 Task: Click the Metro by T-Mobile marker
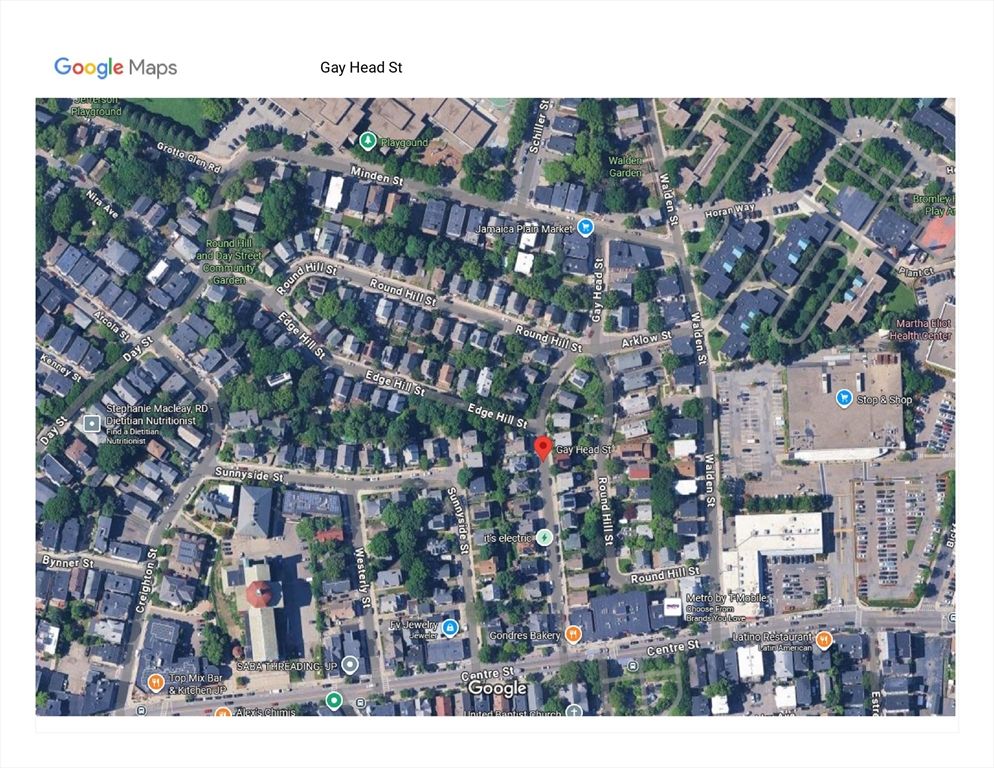click(x=671, y=607)
